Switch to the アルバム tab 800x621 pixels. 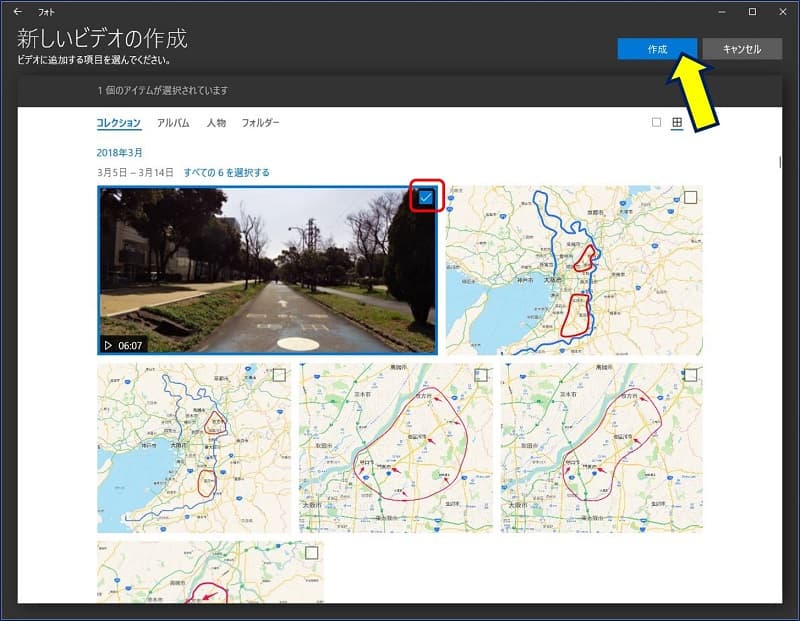pos(173,123)
